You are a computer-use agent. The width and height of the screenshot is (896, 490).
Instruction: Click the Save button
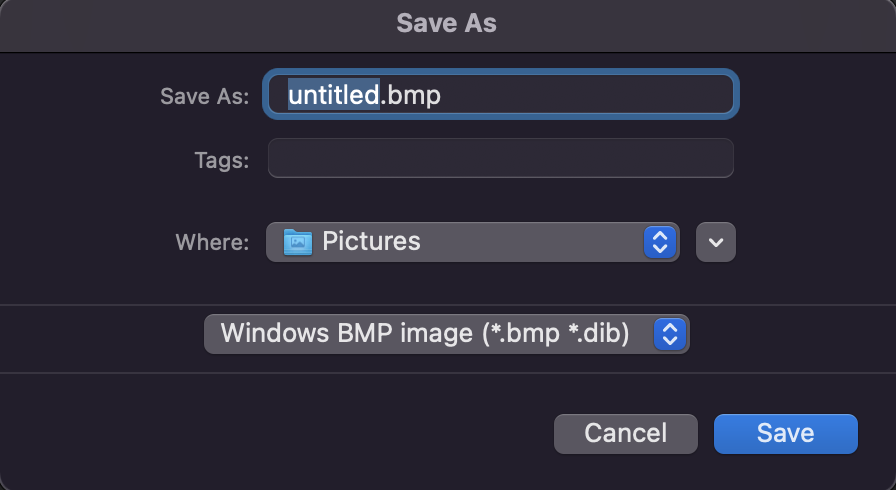[x=786, y=434]
